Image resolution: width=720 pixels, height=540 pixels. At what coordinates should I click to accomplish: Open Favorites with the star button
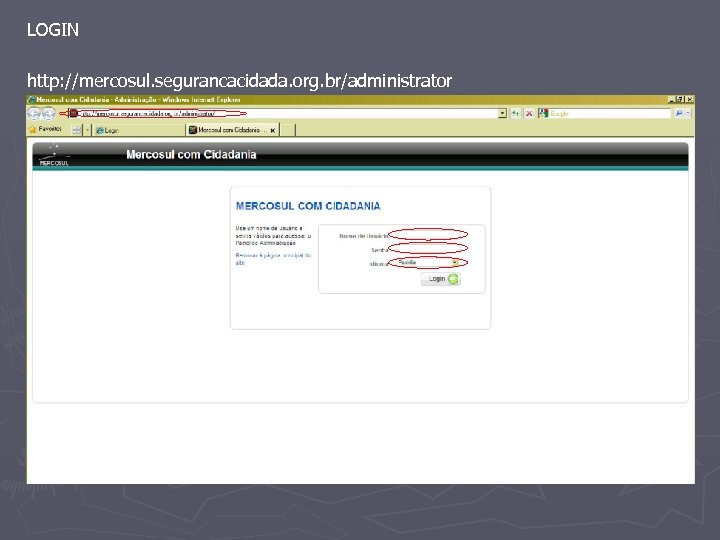(45, 129)
